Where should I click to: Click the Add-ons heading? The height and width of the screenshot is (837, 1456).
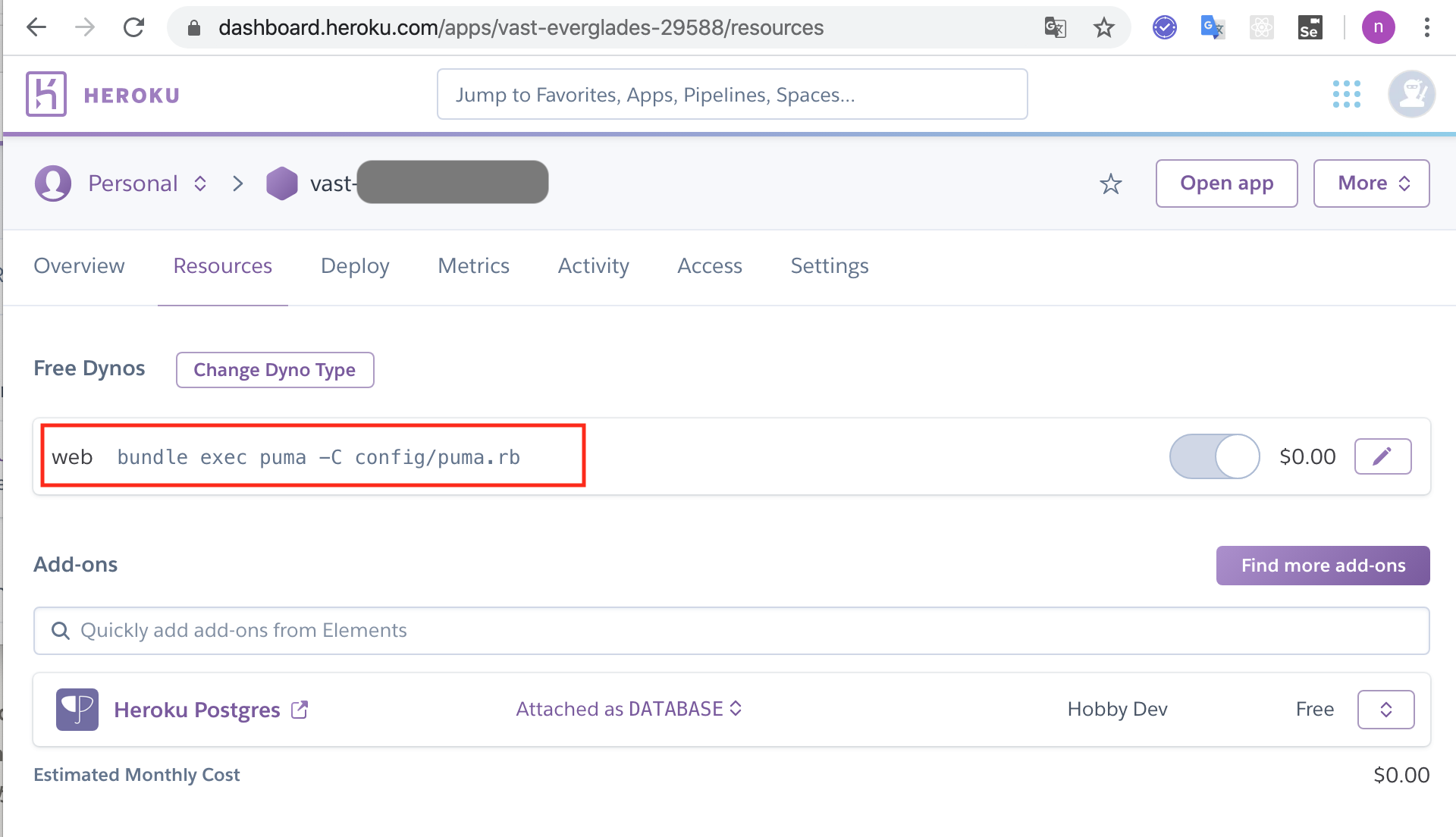point(75,565)
